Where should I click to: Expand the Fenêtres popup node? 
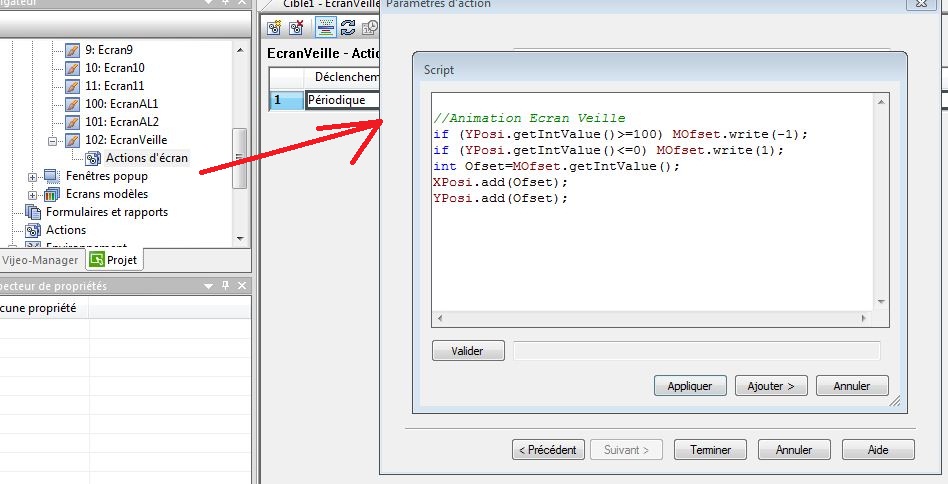[32, 177]
